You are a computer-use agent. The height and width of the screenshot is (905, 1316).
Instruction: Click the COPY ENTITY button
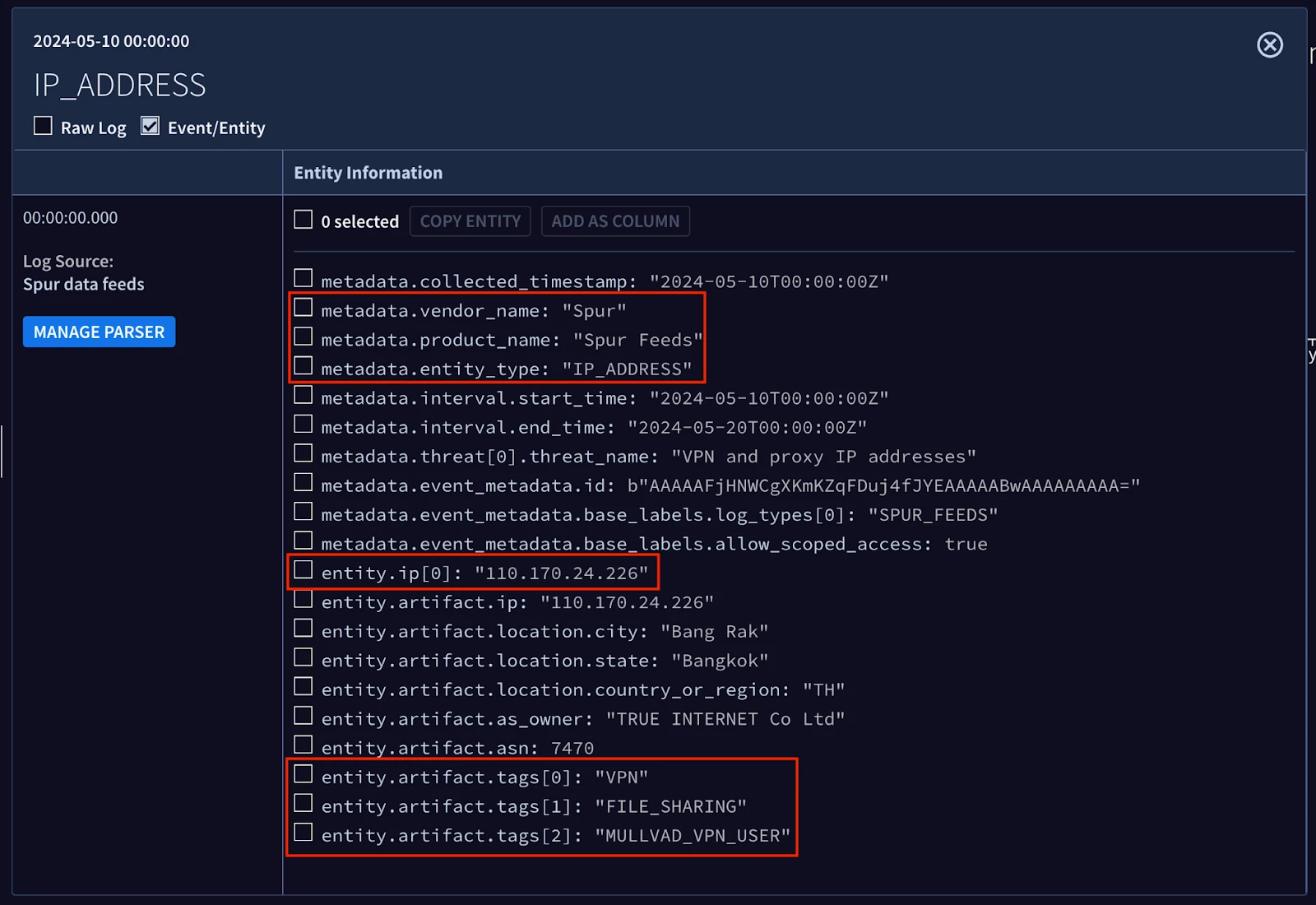[x=470, y=221]
